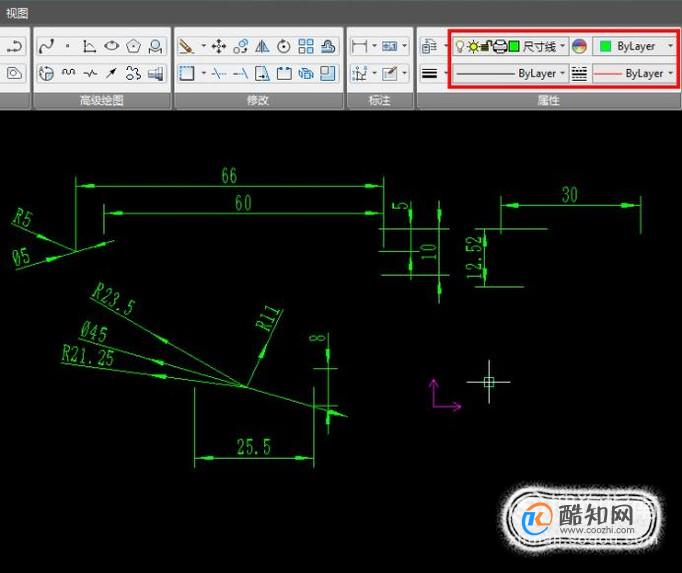Screen dimensions: 682x573
Task: Select the Ø5 diameter dimension
Action: point(21,257)
